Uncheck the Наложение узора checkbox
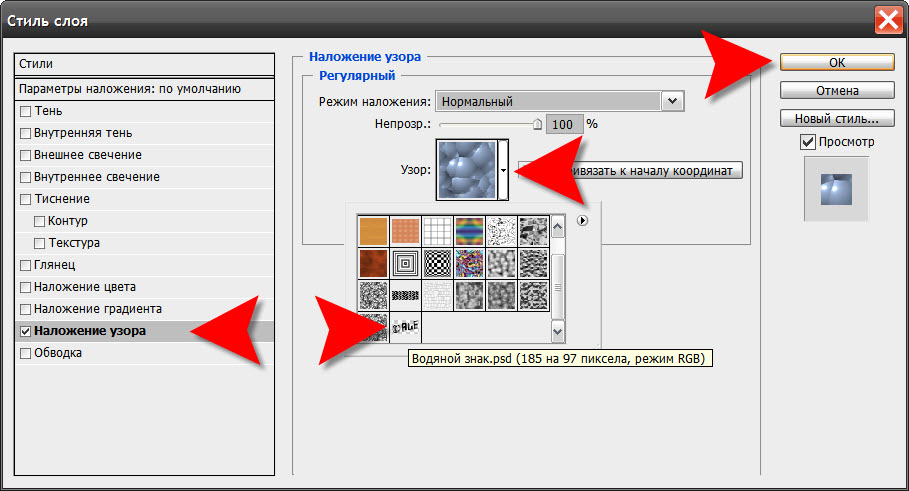The width and height of the screenshot is (909, 491). point(26,332)
